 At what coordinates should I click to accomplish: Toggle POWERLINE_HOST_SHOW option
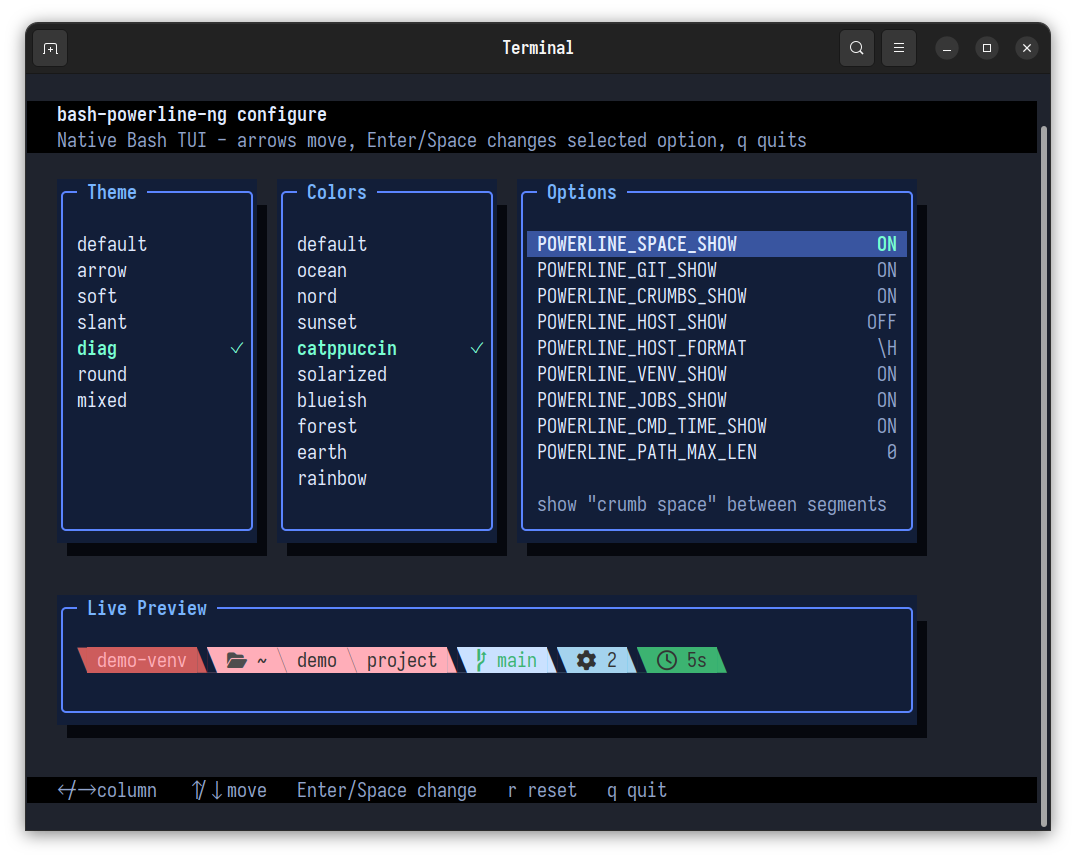716,322
